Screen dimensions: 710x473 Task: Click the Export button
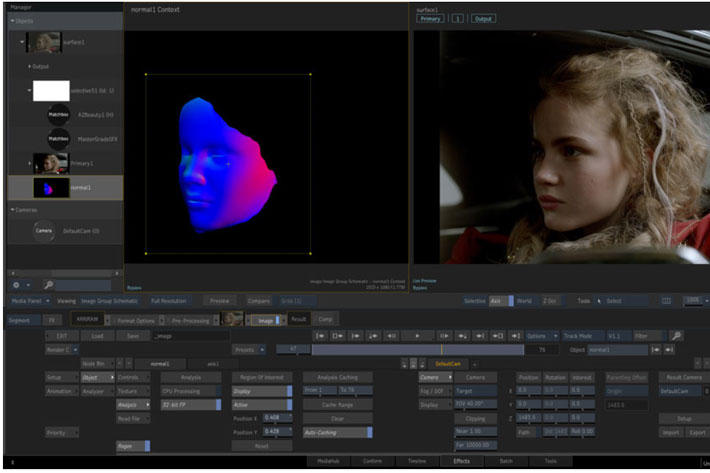[x=697, y=433]
